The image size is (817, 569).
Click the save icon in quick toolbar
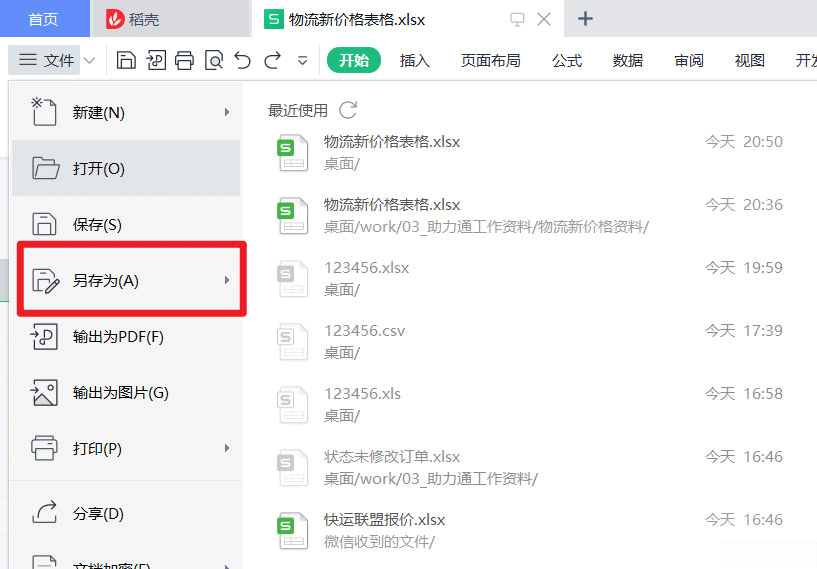point(126,60)
